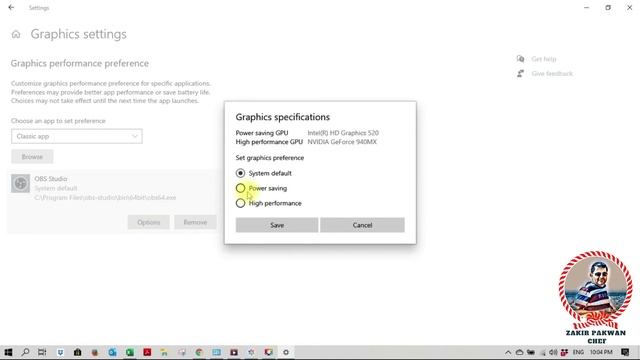Open the clock showing 10:04 PM

601,352
